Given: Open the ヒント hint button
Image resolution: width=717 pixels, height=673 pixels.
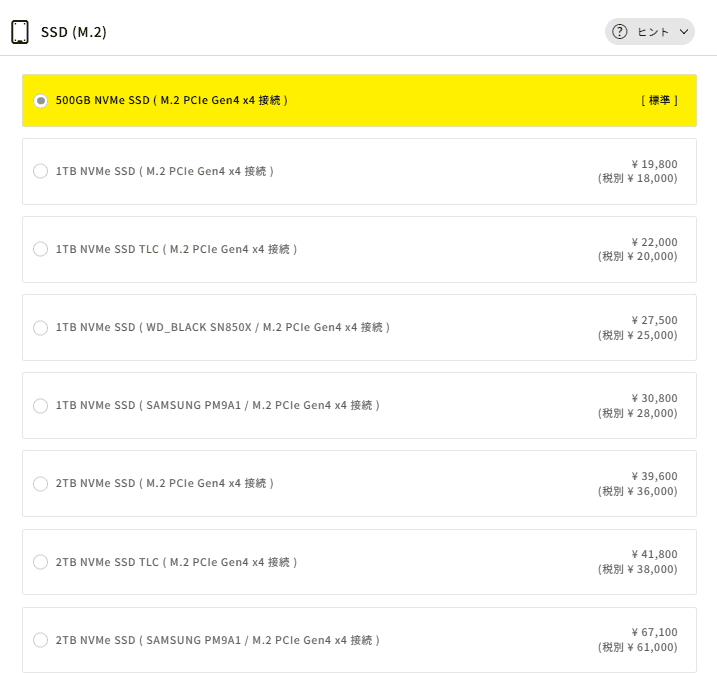Looking at the screenshot, I should [x=651, y=32].
